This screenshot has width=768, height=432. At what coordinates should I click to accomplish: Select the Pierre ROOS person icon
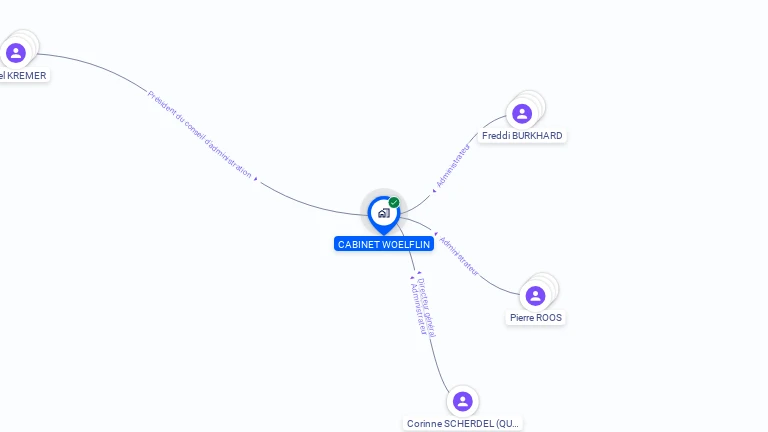point(535,296)
